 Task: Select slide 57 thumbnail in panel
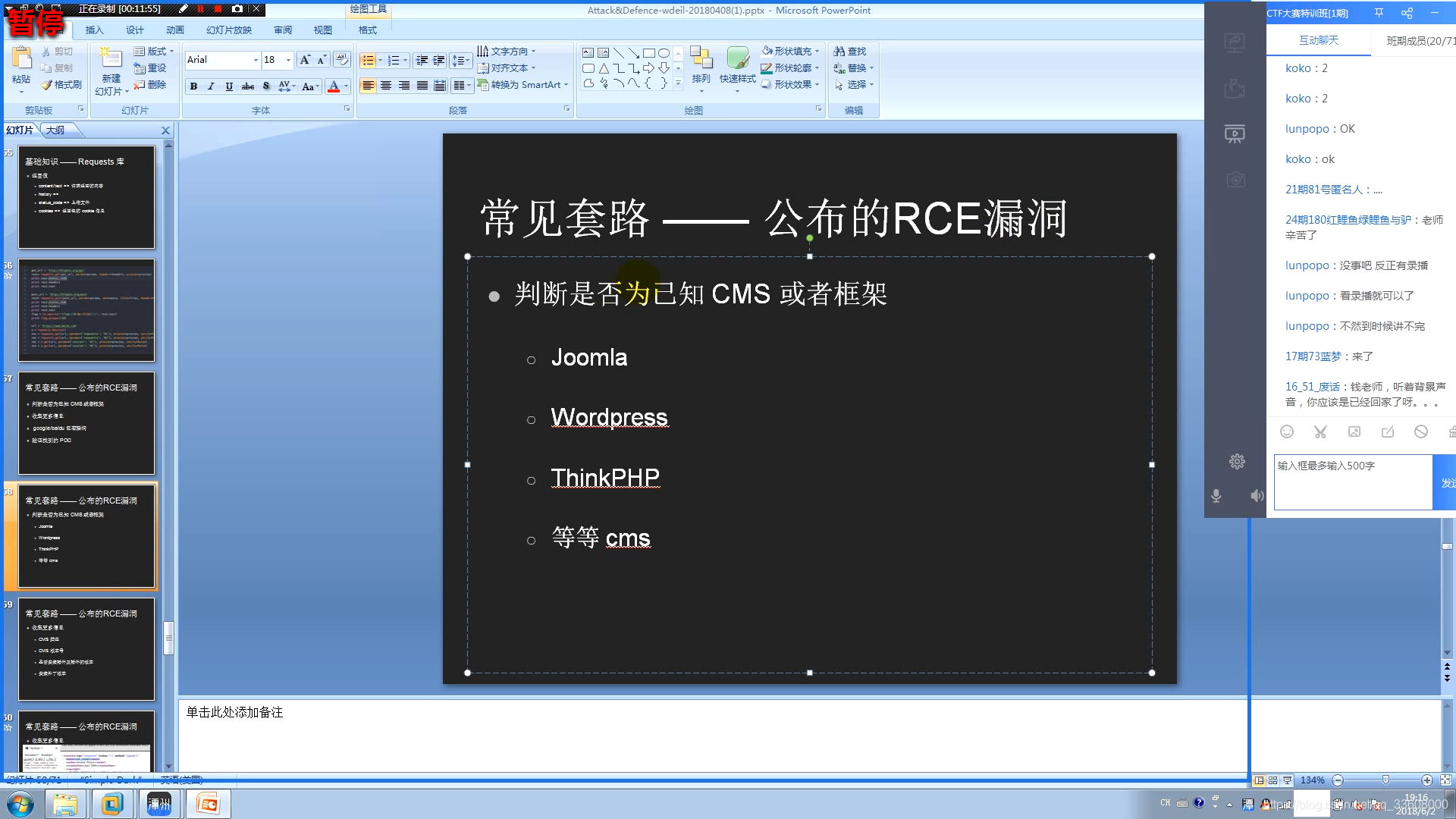(x=86, y=422)
